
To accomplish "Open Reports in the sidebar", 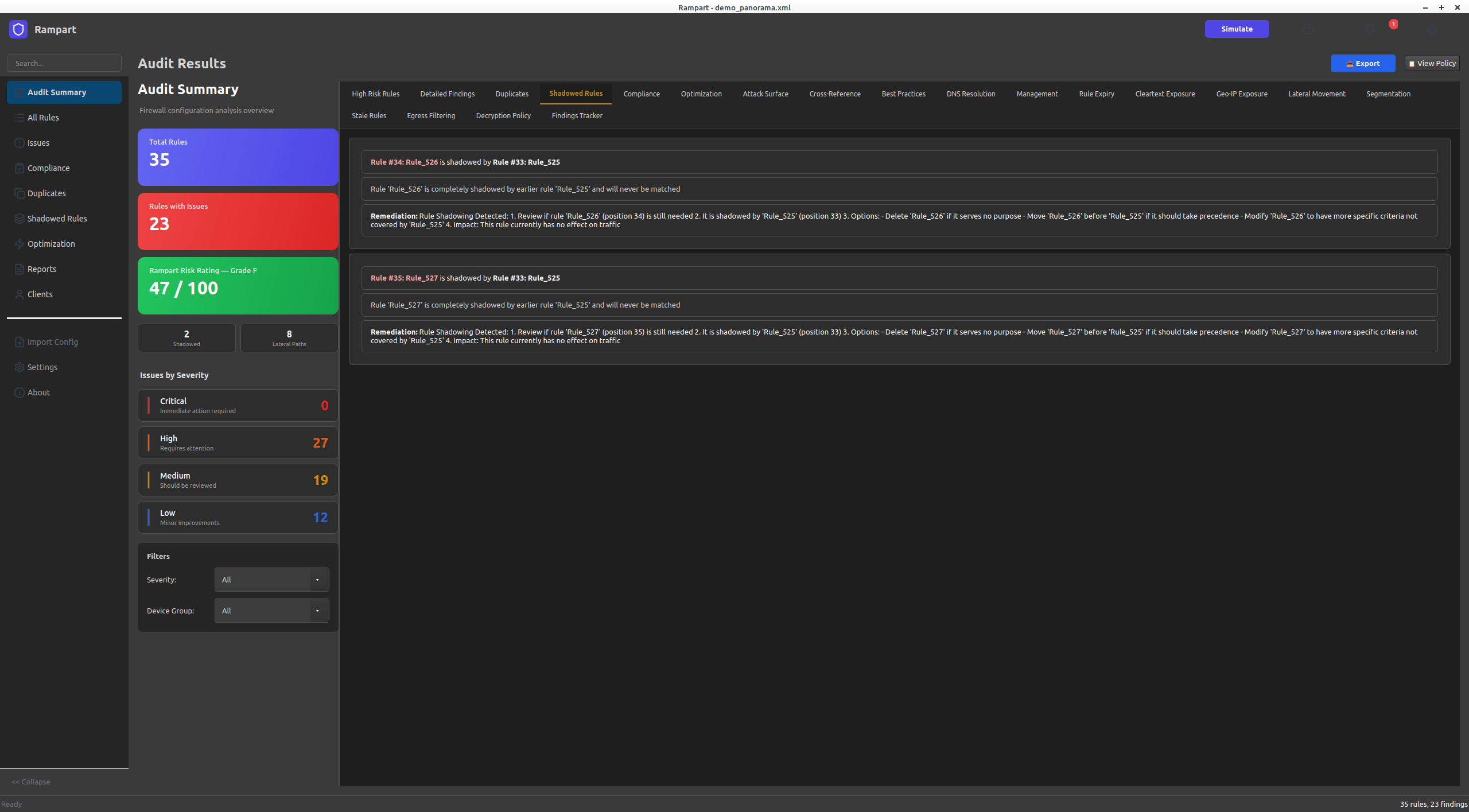I will [x=41, y=269].
